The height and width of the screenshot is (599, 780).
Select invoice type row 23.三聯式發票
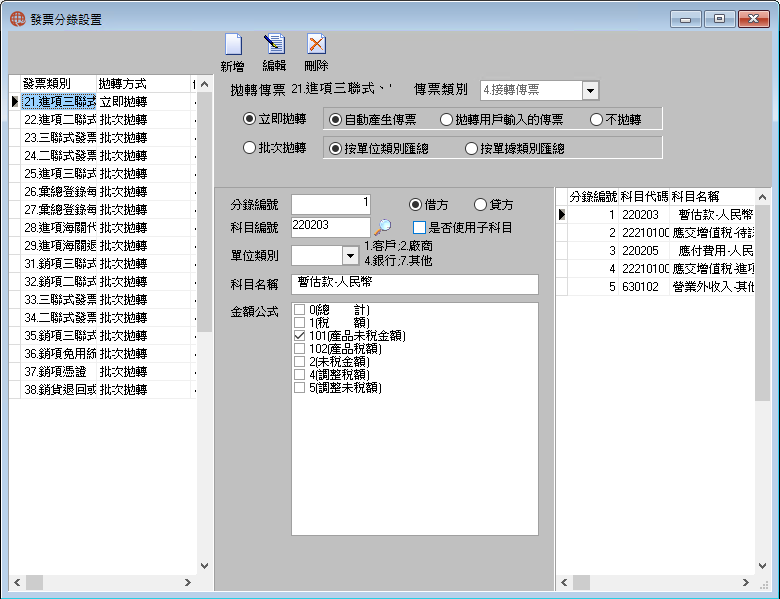(x=102, y=137)
